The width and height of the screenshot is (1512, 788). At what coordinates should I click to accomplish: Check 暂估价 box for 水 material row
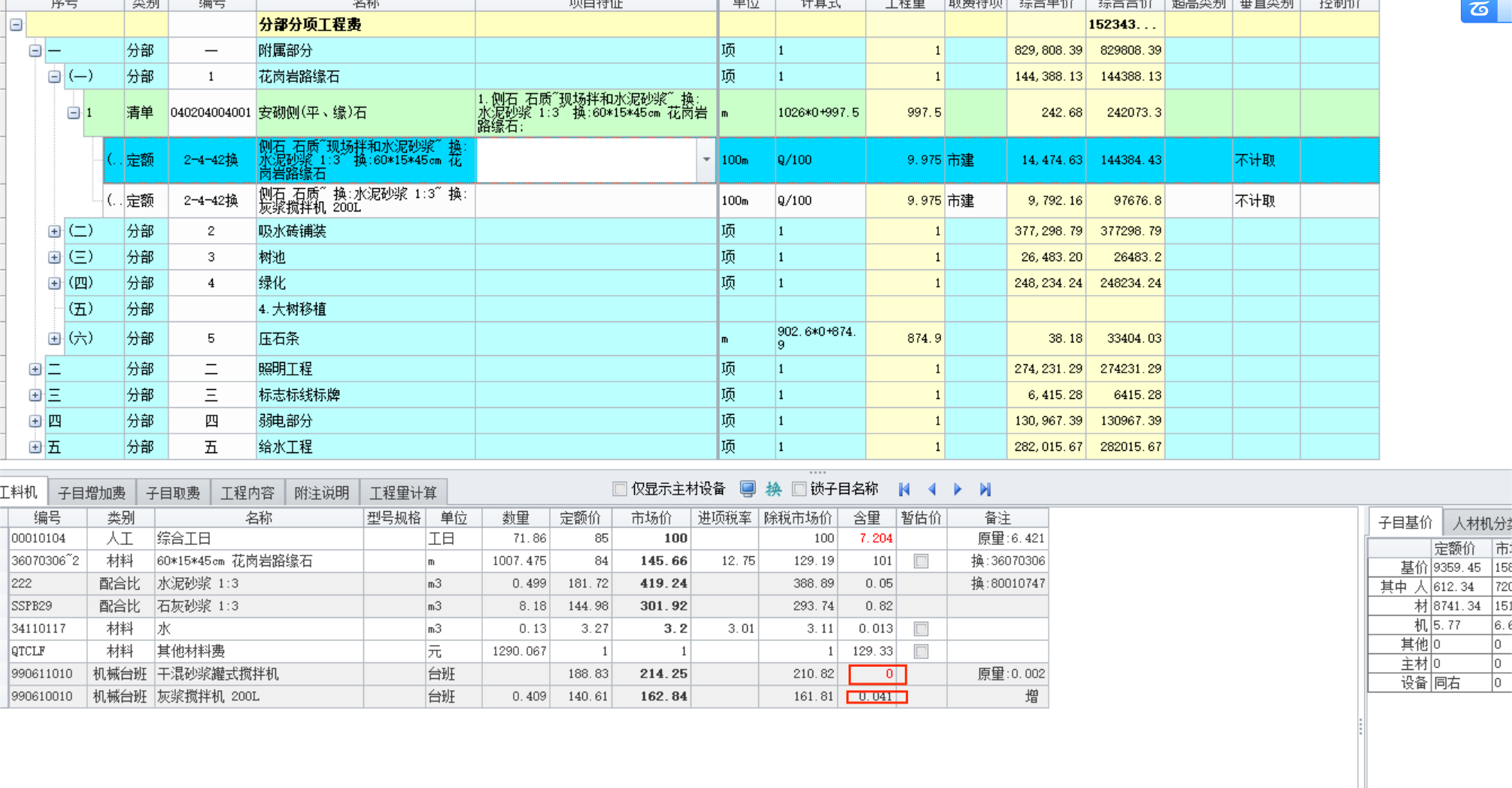point(921,628)
